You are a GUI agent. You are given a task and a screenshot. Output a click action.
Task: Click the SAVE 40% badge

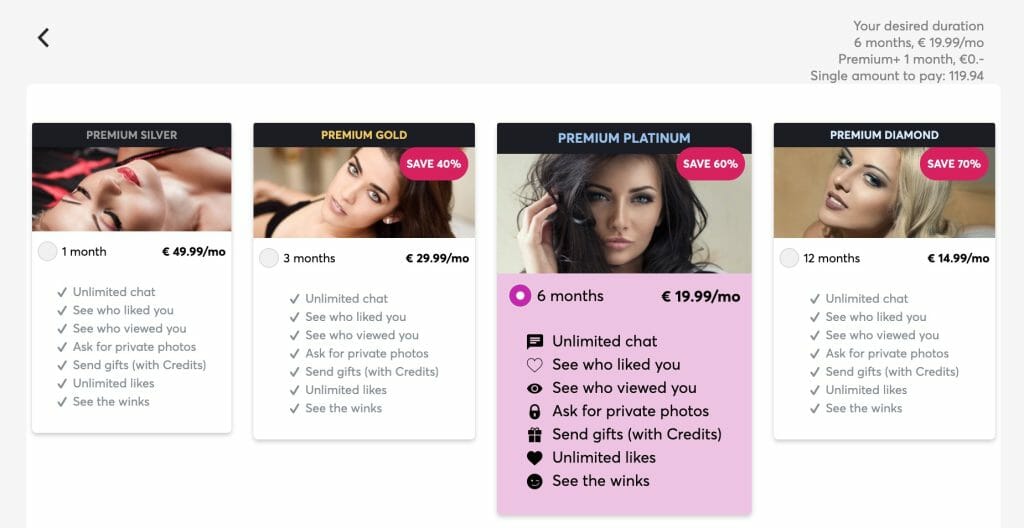coord(434,164)
